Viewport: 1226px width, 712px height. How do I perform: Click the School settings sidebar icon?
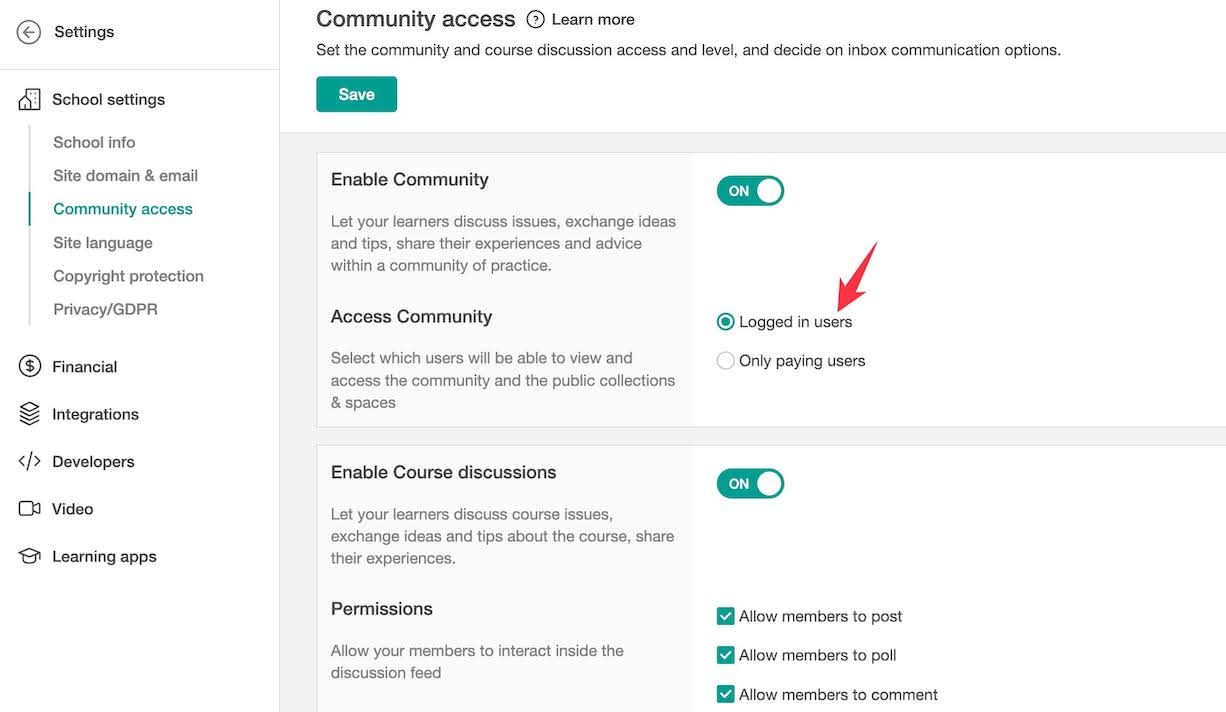(x=29, y=98)
